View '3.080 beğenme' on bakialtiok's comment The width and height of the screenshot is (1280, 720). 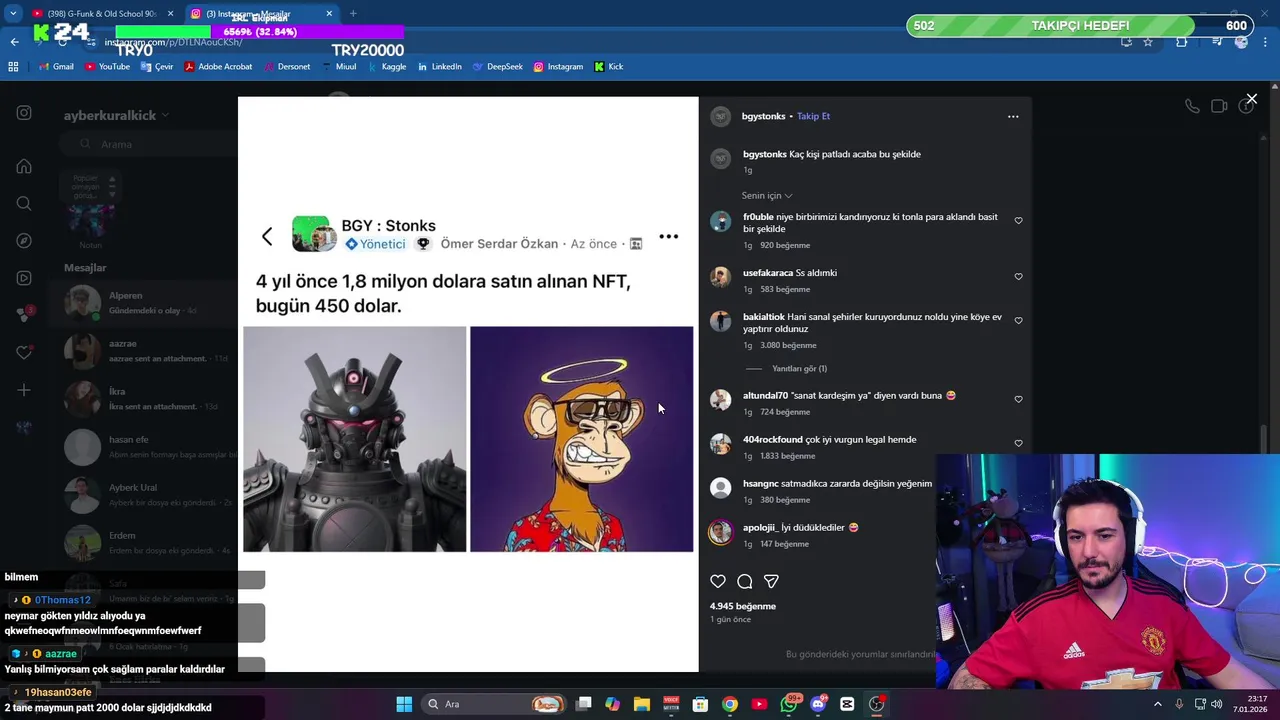tap(787, 345)
